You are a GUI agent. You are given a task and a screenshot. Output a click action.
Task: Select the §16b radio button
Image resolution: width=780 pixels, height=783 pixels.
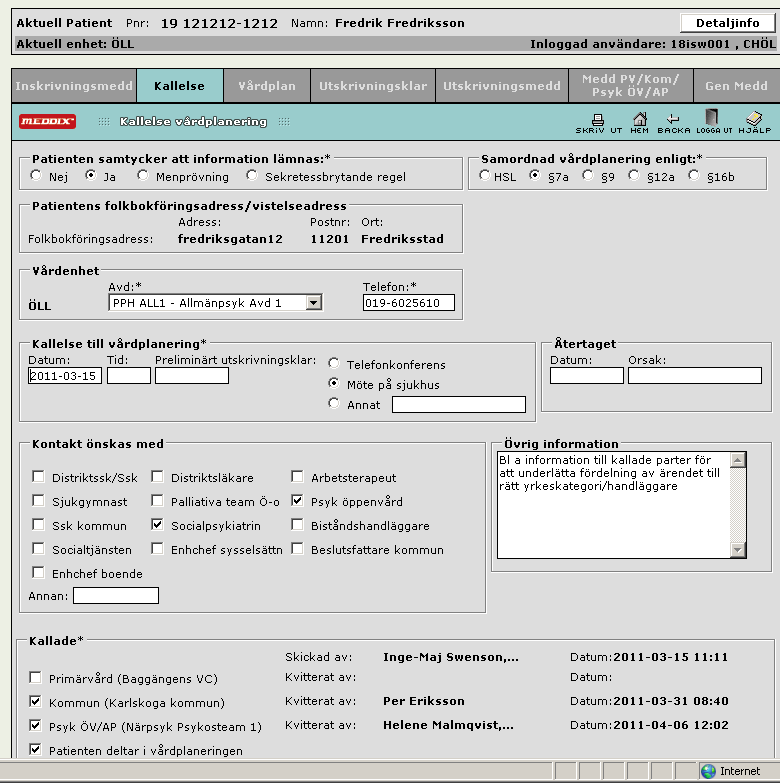pyautogui.click(x=694, y=175)
